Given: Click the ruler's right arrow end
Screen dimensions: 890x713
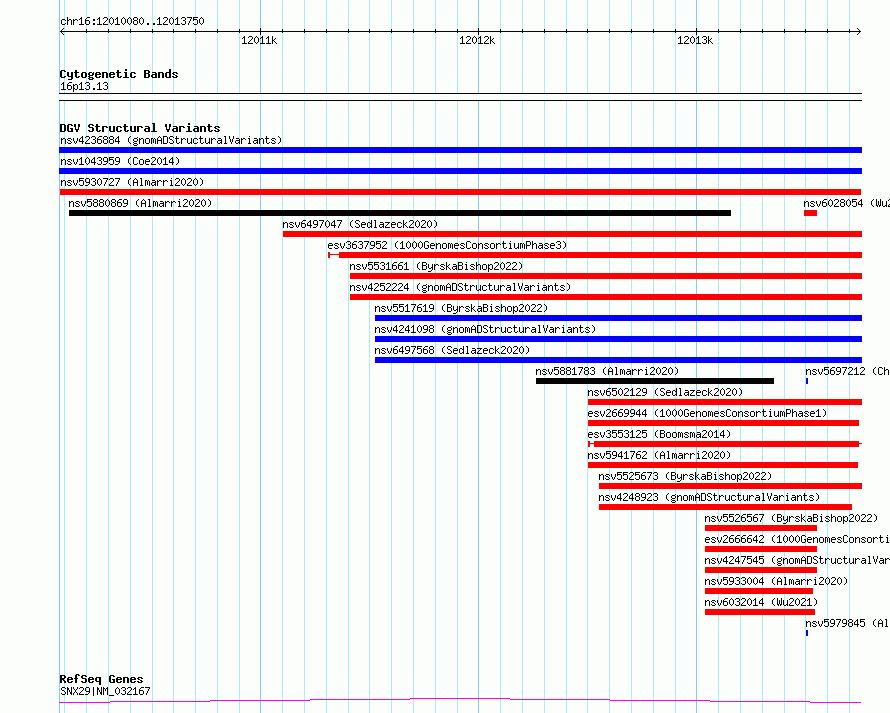Looking at the screenshot, I should [x=859, y=32].
